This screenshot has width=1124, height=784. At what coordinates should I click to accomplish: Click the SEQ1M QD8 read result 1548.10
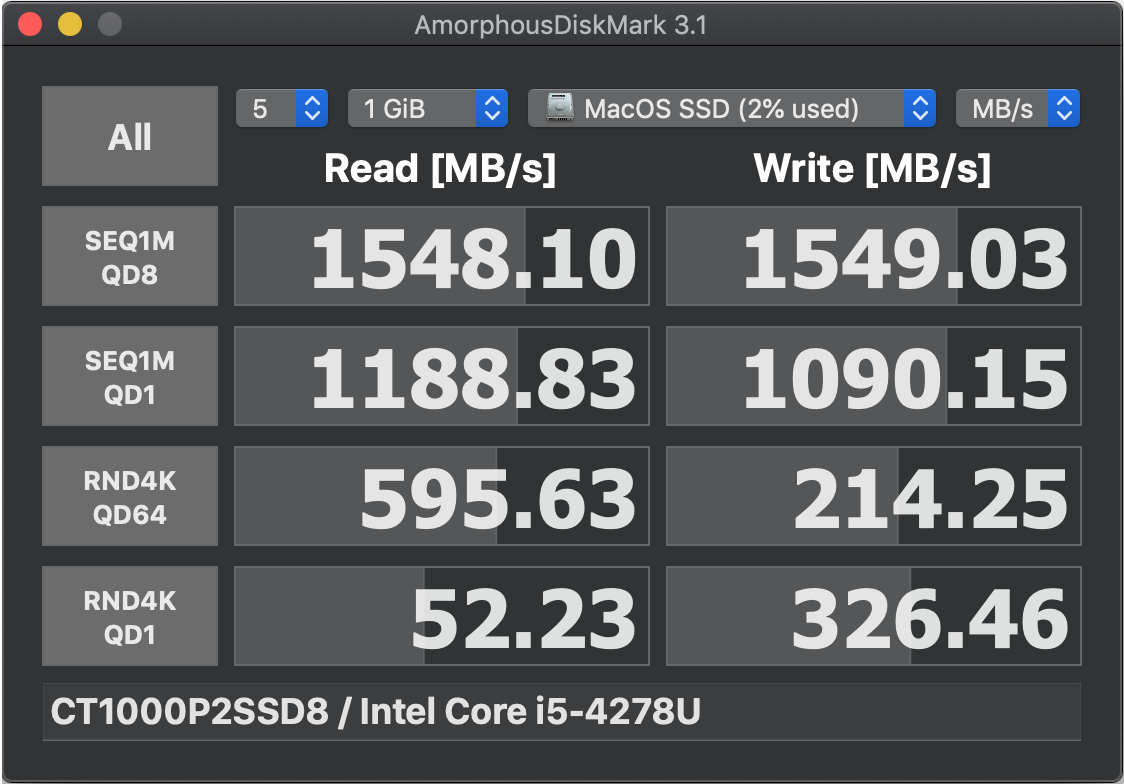click(x=442, y=257)
